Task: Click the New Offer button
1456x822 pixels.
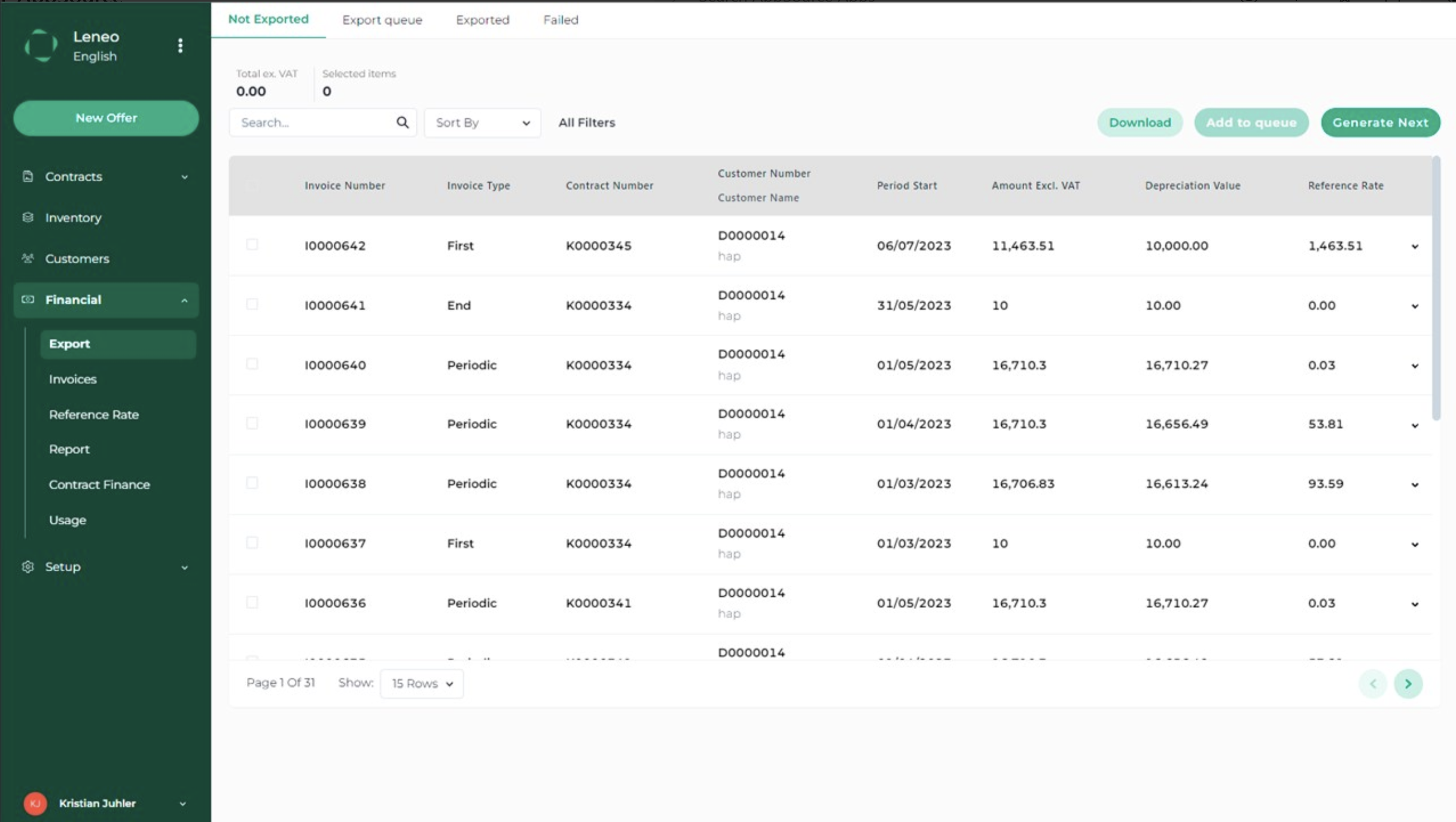Action: coord(106,118)
